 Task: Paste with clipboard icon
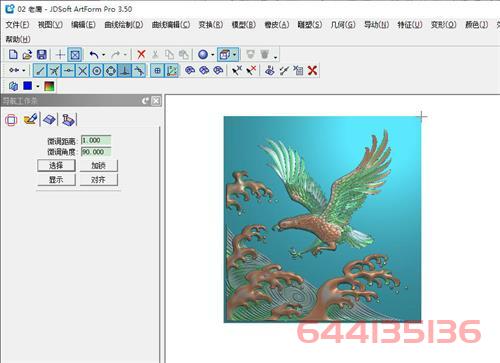pos(184,55)
